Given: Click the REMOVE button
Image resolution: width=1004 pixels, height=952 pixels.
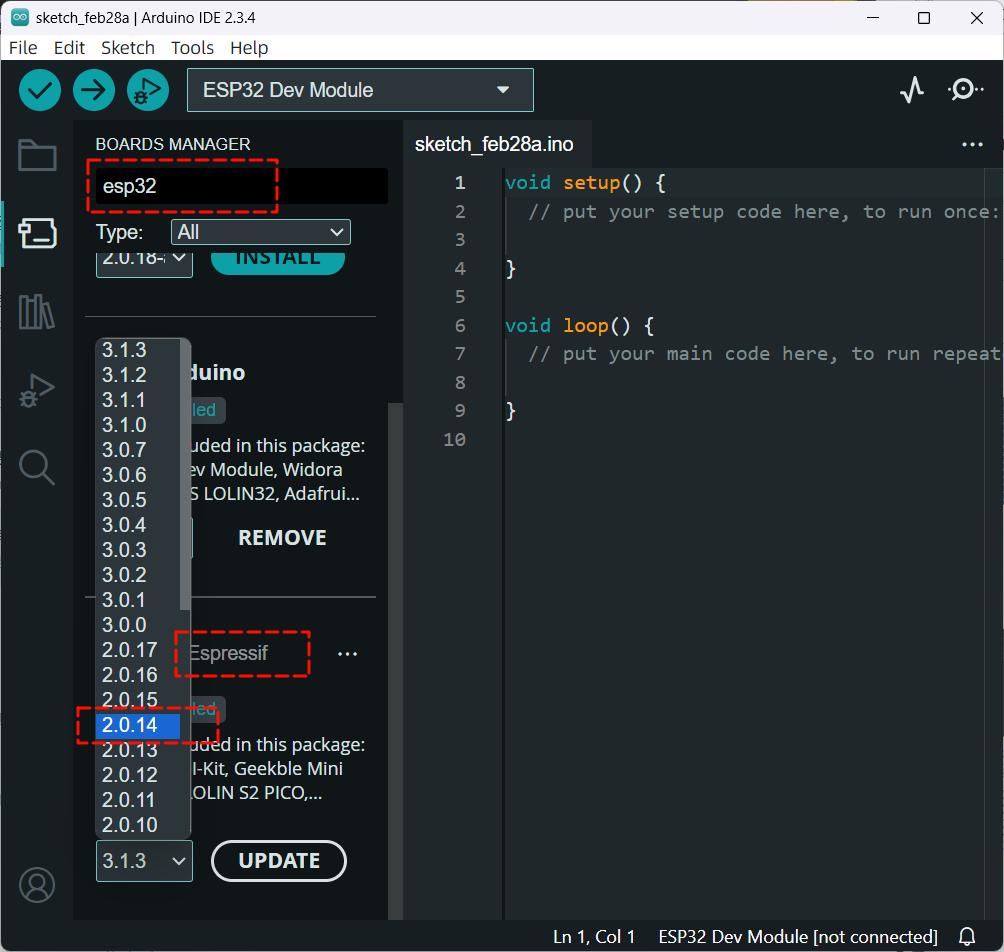Looking at the screenshot, I should click(x=282, y=538).
